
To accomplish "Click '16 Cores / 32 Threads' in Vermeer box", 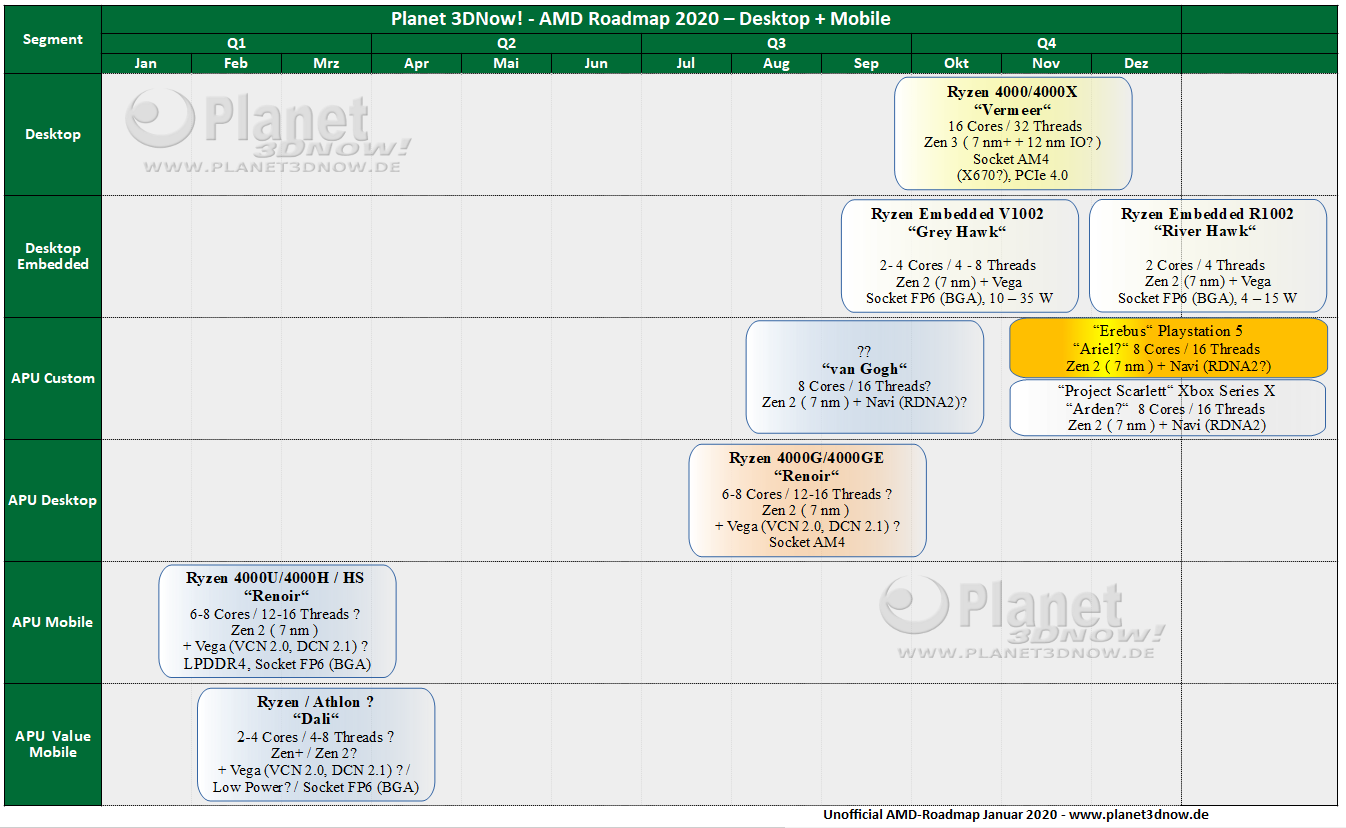I will (1015, 126).
